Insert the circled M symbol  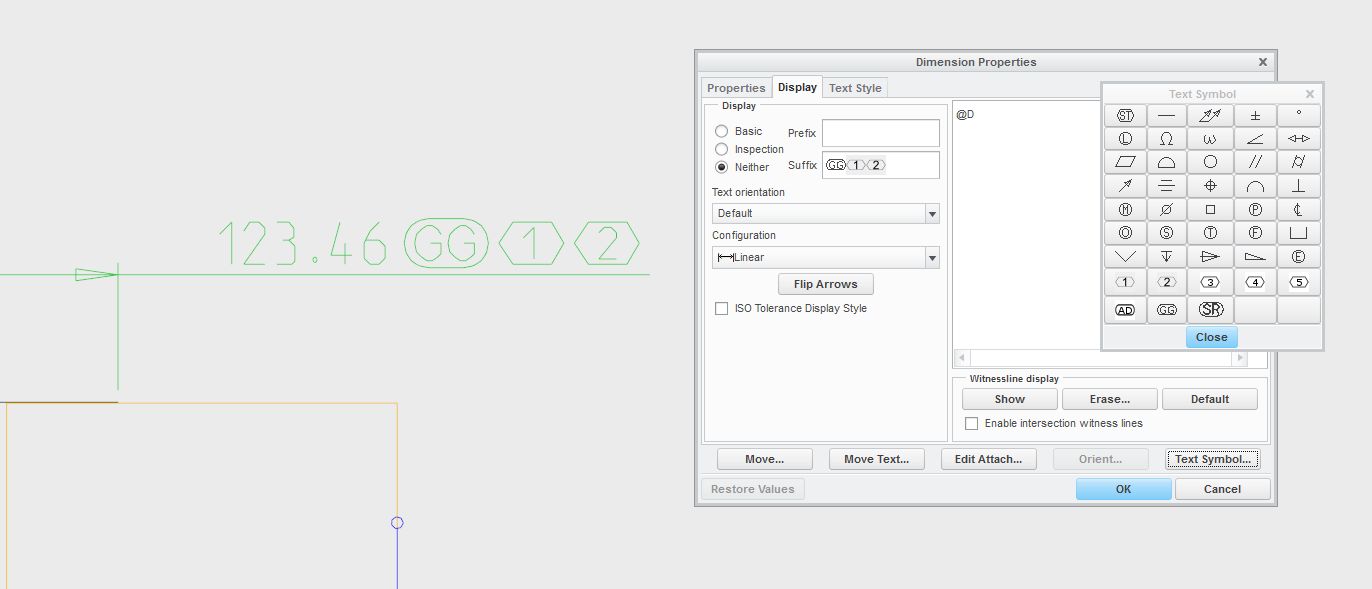click(1125, 210)
